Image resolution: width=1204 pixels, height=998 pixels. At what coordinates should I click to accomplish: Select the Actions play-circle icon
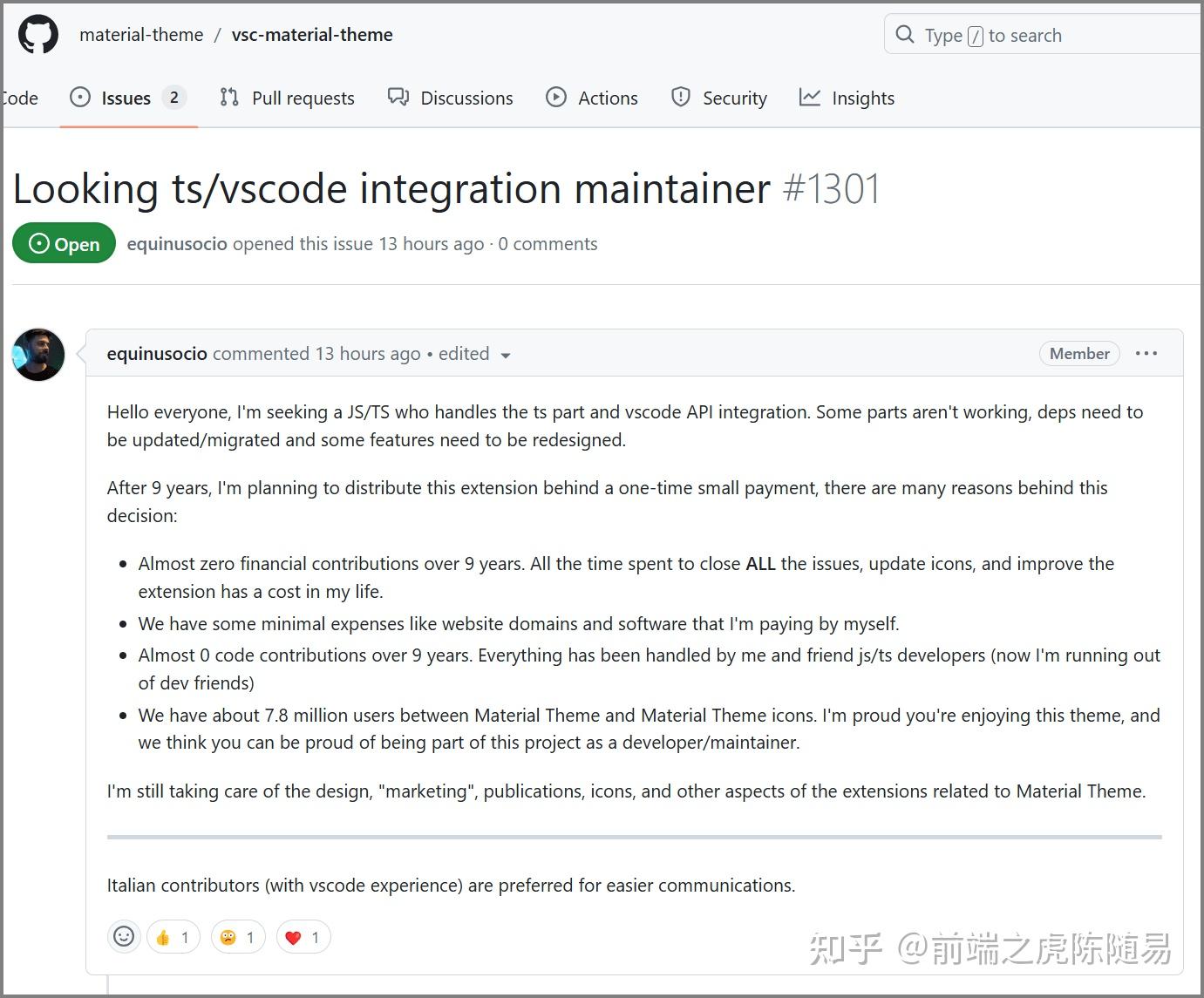click(556, 98)
